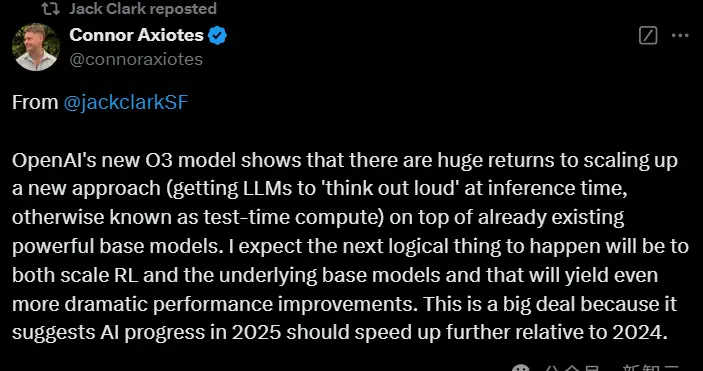This screenshot has width=703, height=371.
Task: Open the Connor Axiotes display name
Action: 136,35
